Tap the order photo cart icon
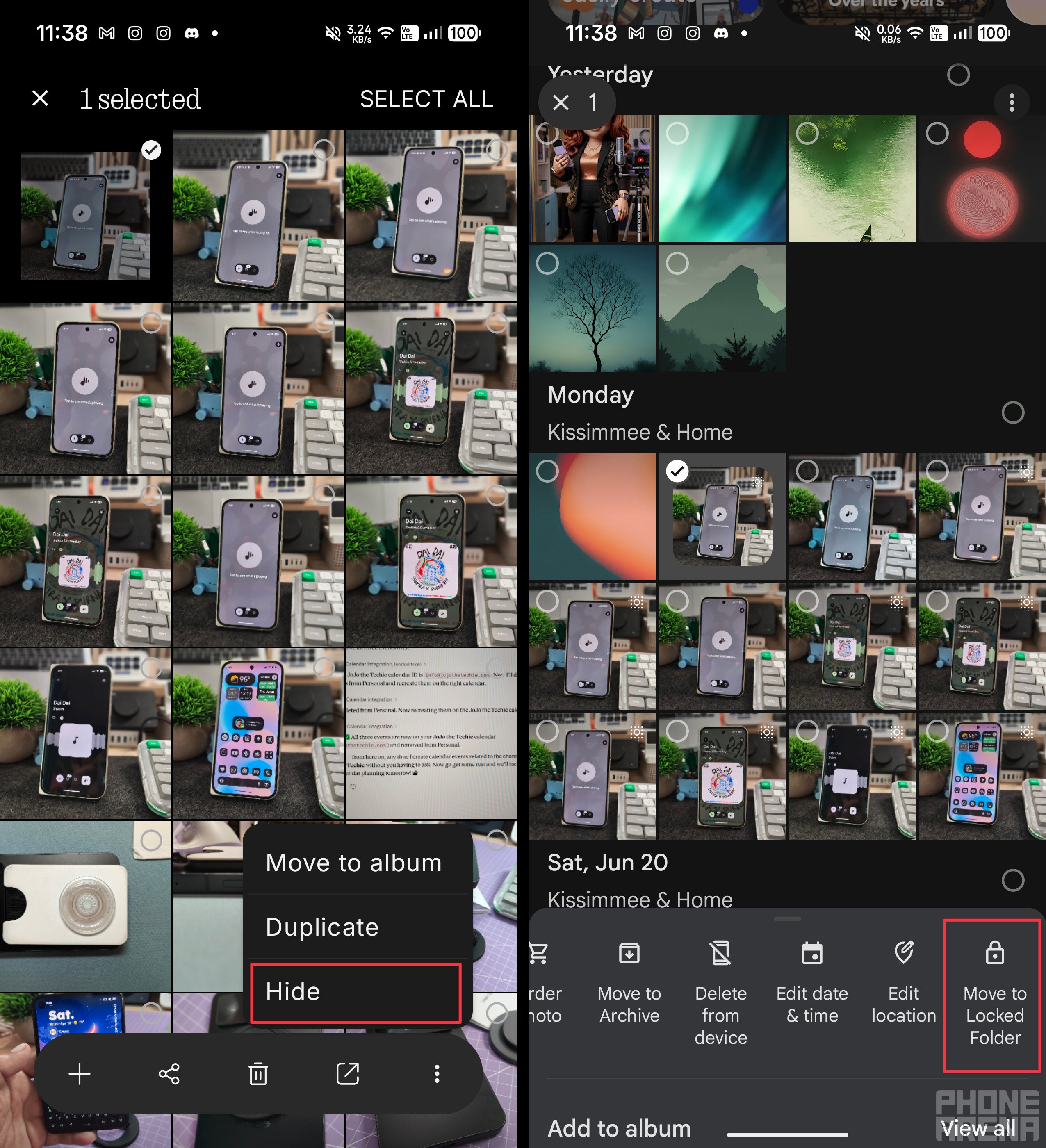The width and height of the screenshot is (1046, 1148). click(538, 953)
